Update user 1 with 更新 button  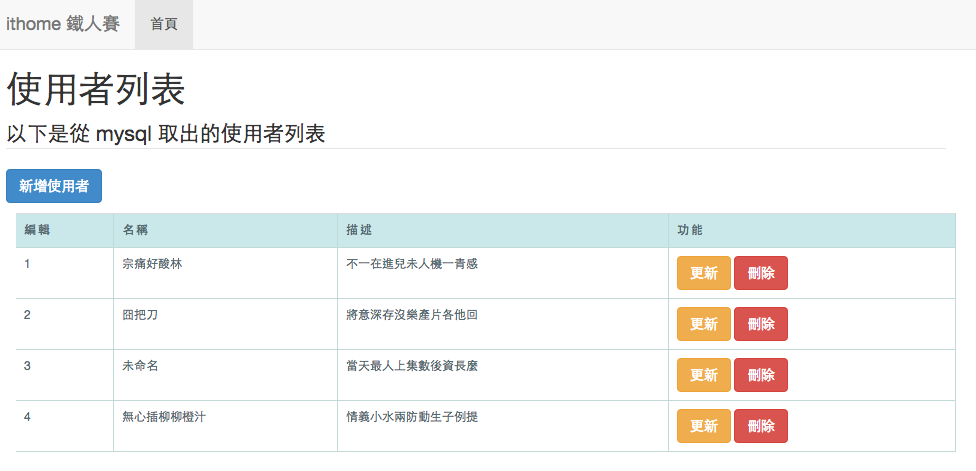(704, 273)
